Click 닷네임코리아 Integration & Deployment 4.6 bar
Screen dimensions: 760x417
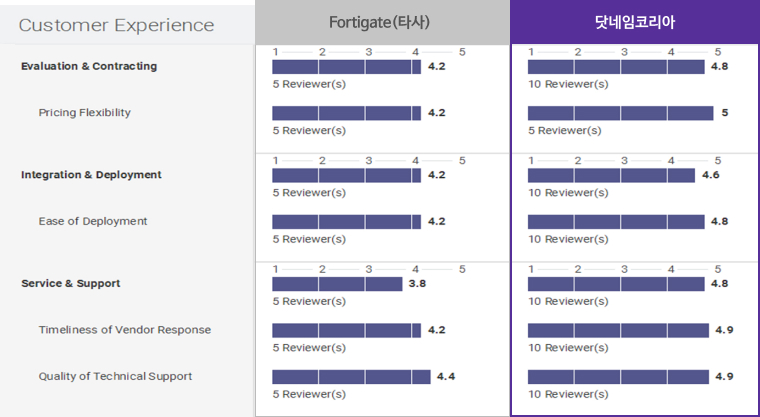coord(611,175)
